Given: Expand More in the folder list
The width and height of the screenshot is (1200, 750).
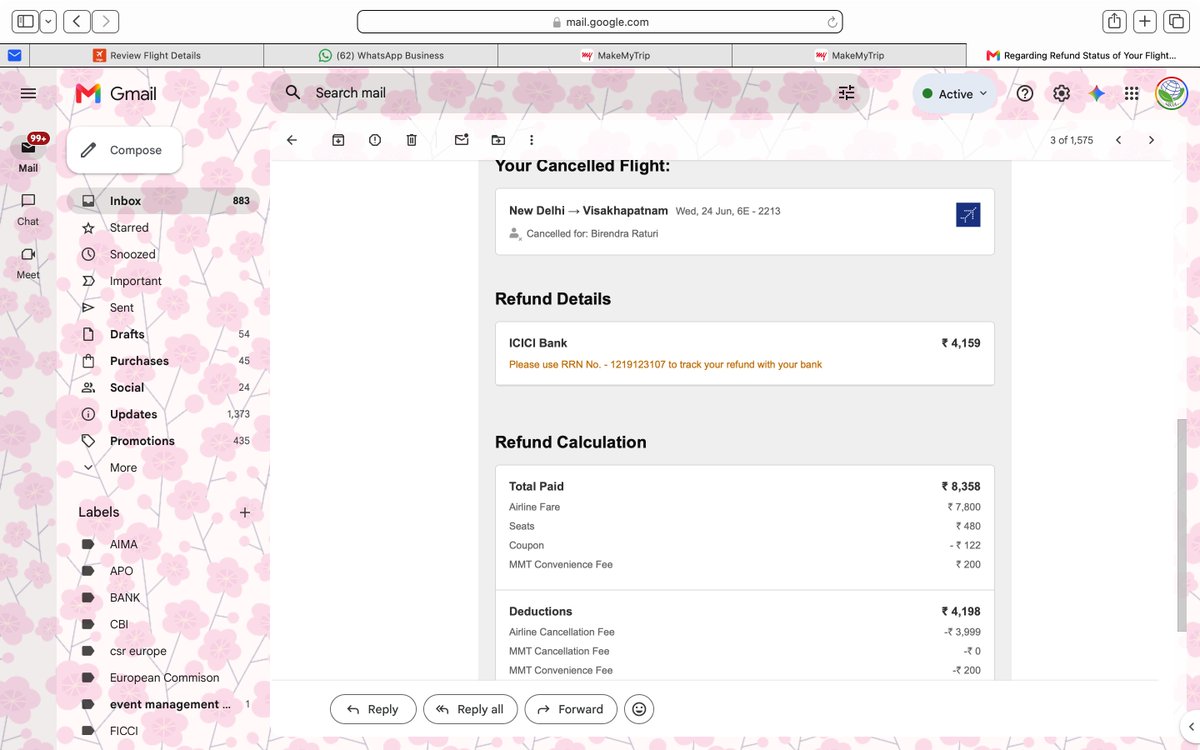Looking at the screenshot, I should point(163,468).
